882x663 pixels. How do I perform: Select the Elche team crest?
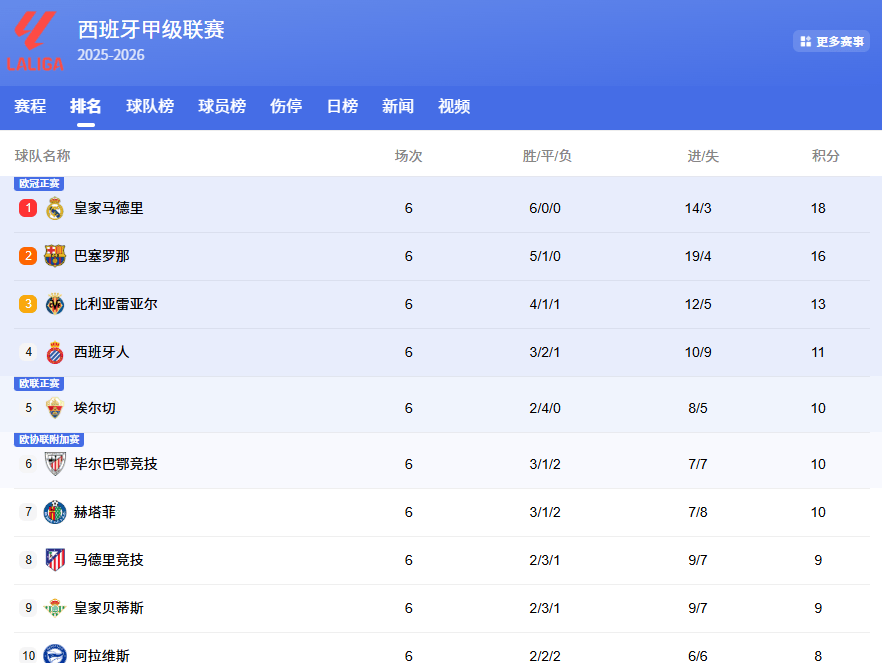coord(54,408)
